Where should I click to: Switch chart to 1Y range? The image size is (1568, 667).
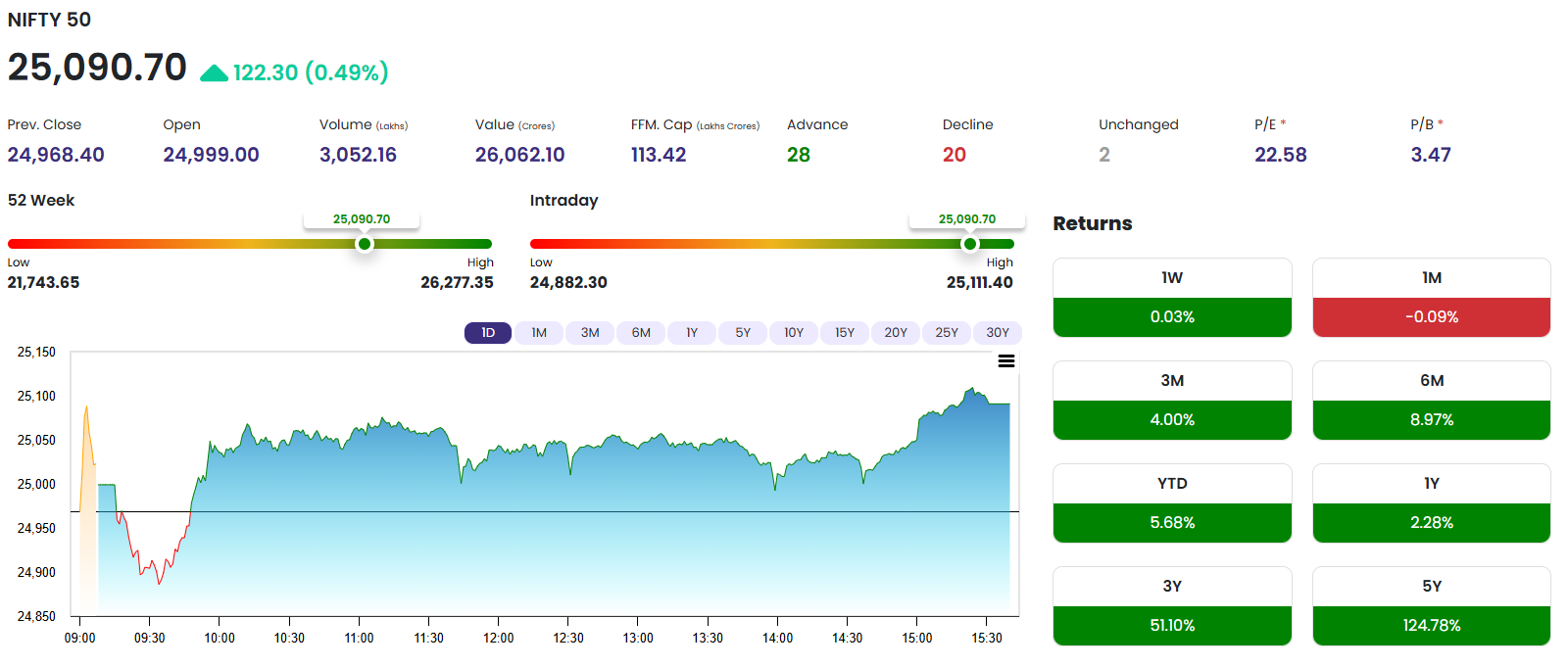pyautogui.click(x=692, y=333)
